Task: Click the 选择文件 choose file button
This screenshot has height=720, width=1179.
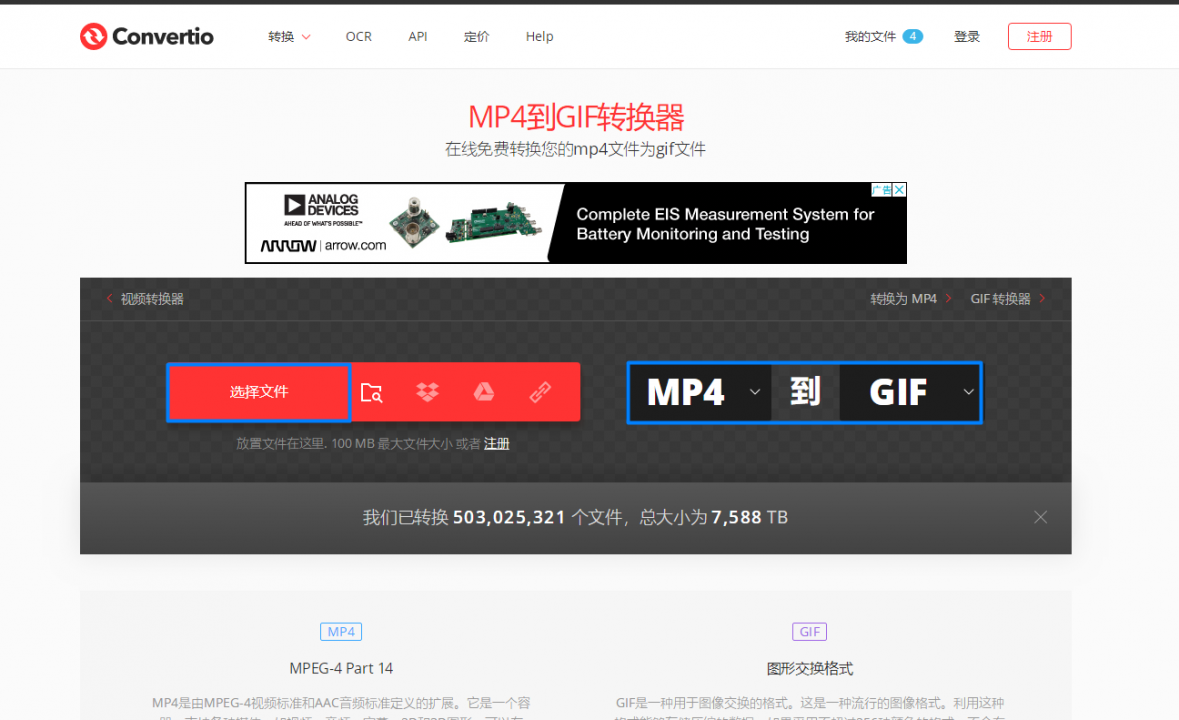Action: pyautogui.click(x=259, y=392)
